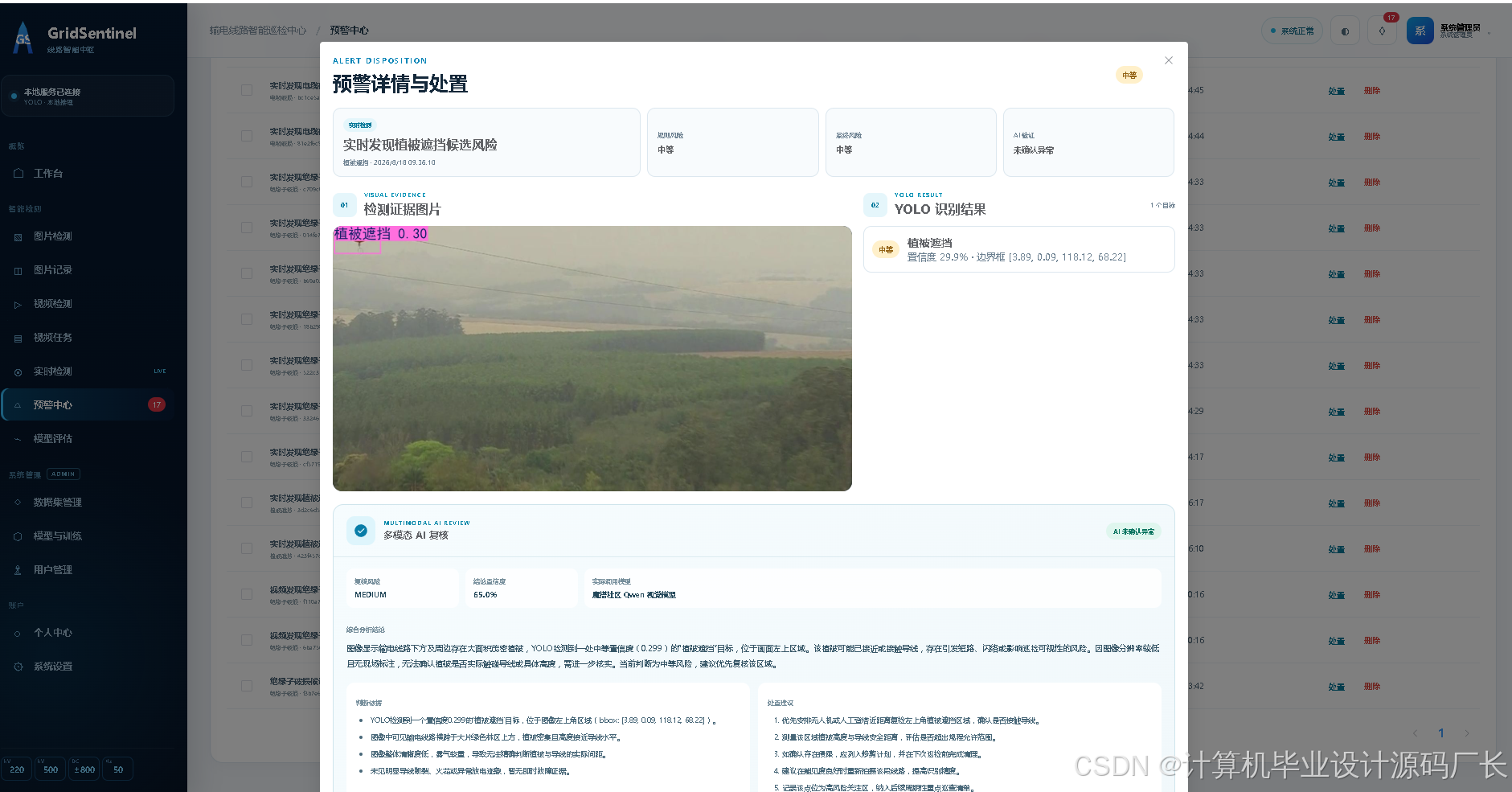1512x792 pixels.
Task: Click 处置 for the 4:44 alert row
Action: tap(1337, 137)
